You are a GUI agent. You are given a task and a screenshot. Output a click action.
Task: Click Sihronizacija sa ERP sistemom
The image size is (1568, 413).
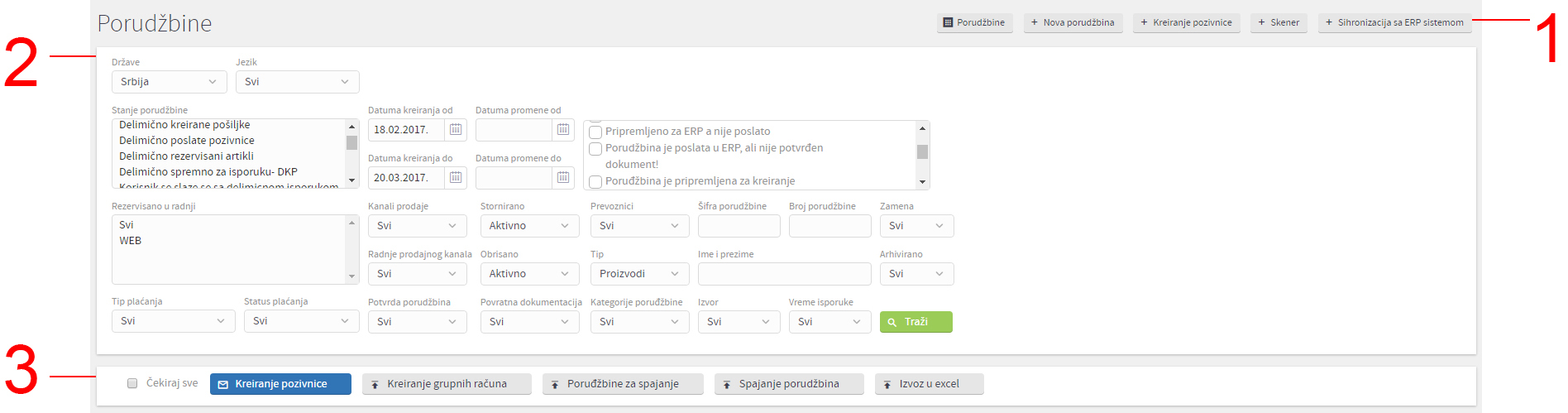click(x=1394, y=23)
